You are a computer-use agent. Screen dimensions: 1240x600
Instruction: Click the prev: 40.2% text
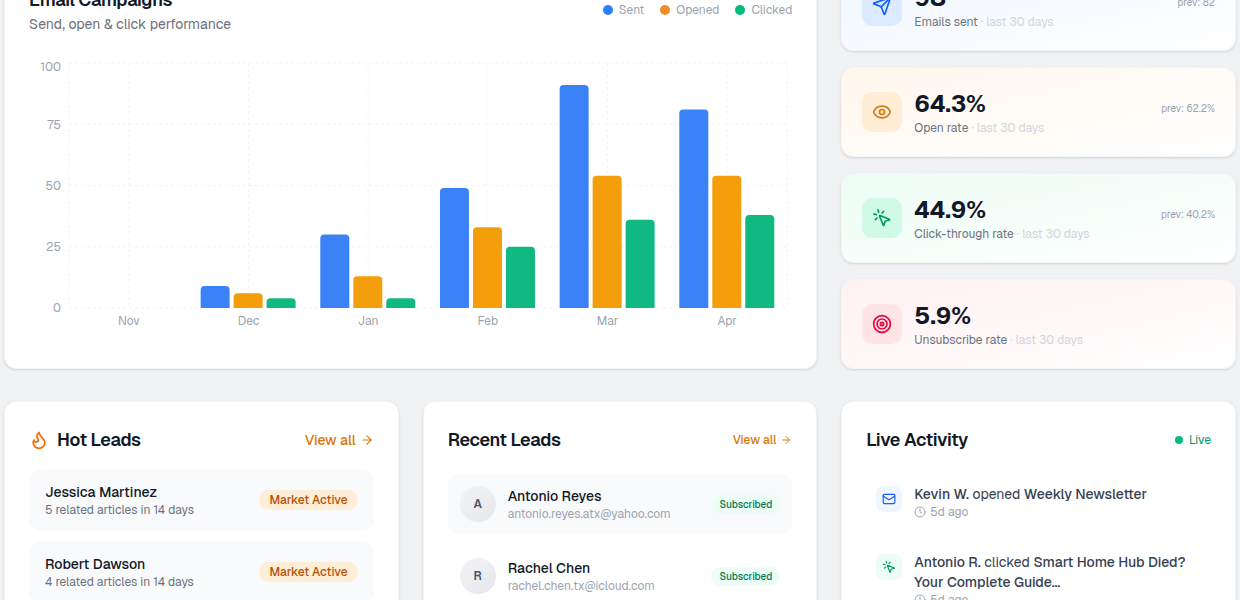point(1188,214)
